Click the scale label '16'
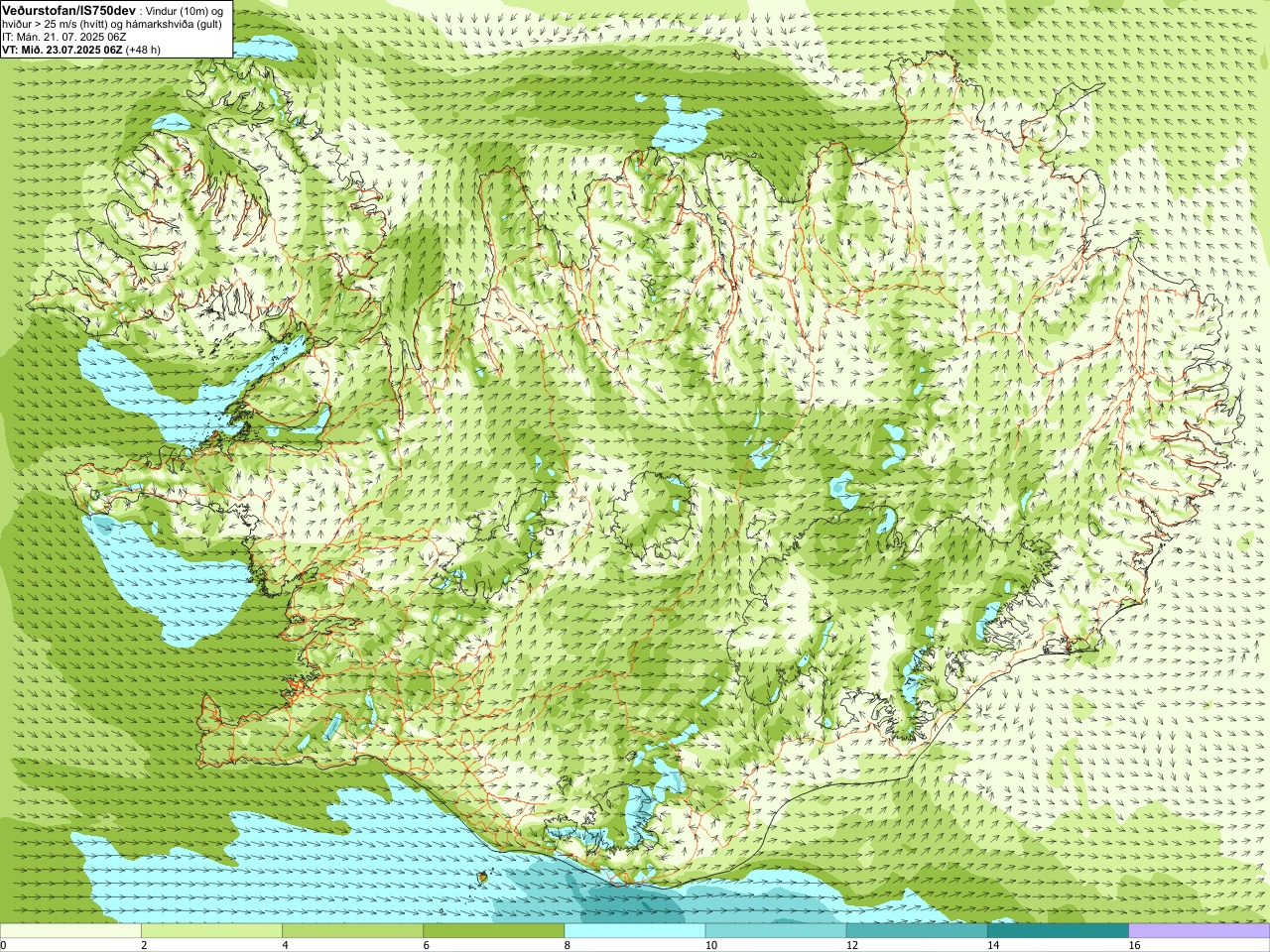Image resolution: width=1270 pixels, height=952 pixels. point(1134,945)
